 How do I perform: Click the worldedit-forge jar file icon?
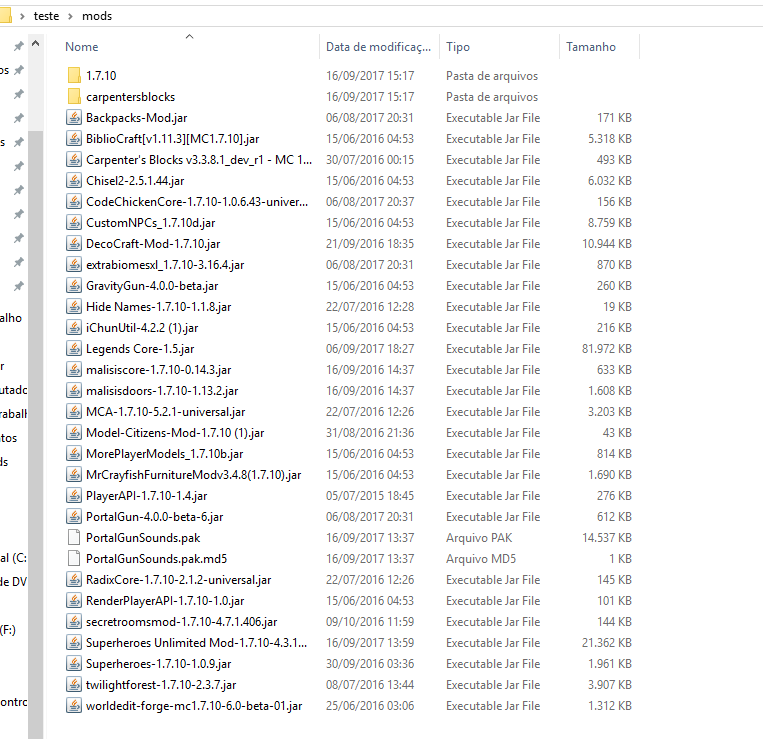click(x=74, y=705)
